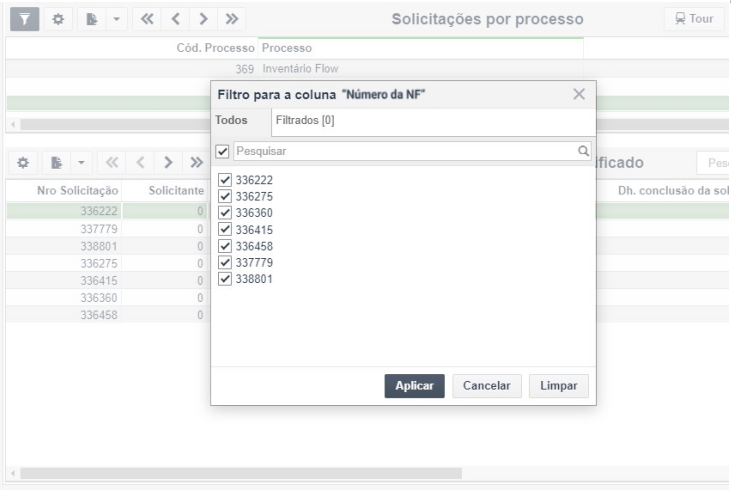Screen dimensions: 731x490
Task: Toggle the select-all checkbox beside Pesquisar
Action: pos(222,151)
